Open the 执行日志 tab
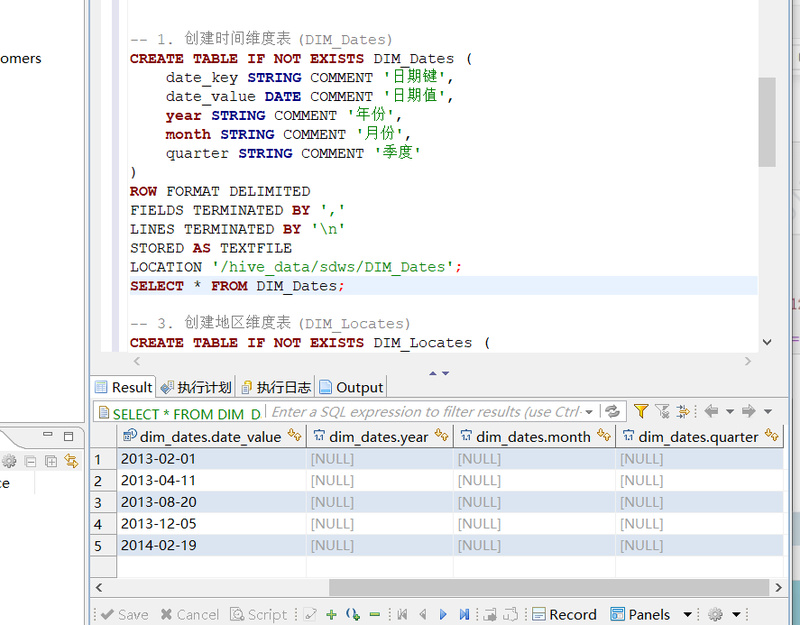Viewport: 800px width, 625px height. [276, 387]
